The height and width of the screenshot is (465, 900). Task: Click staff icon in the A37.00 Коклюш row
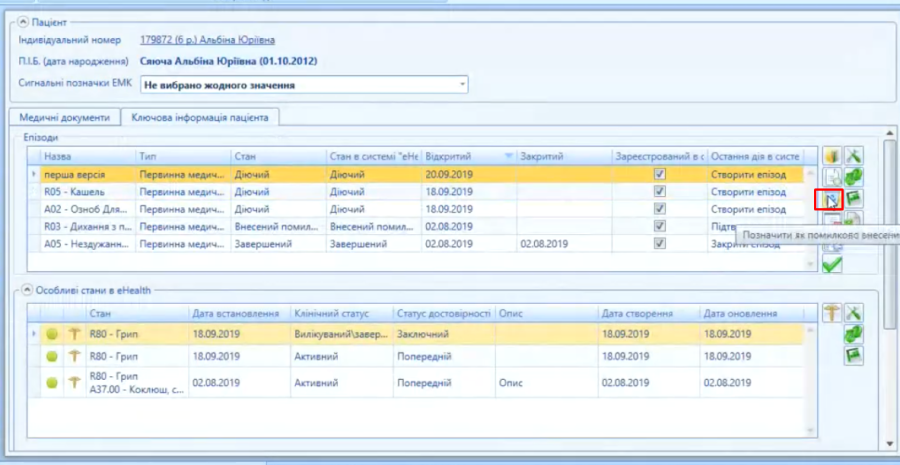click(74, 383)
